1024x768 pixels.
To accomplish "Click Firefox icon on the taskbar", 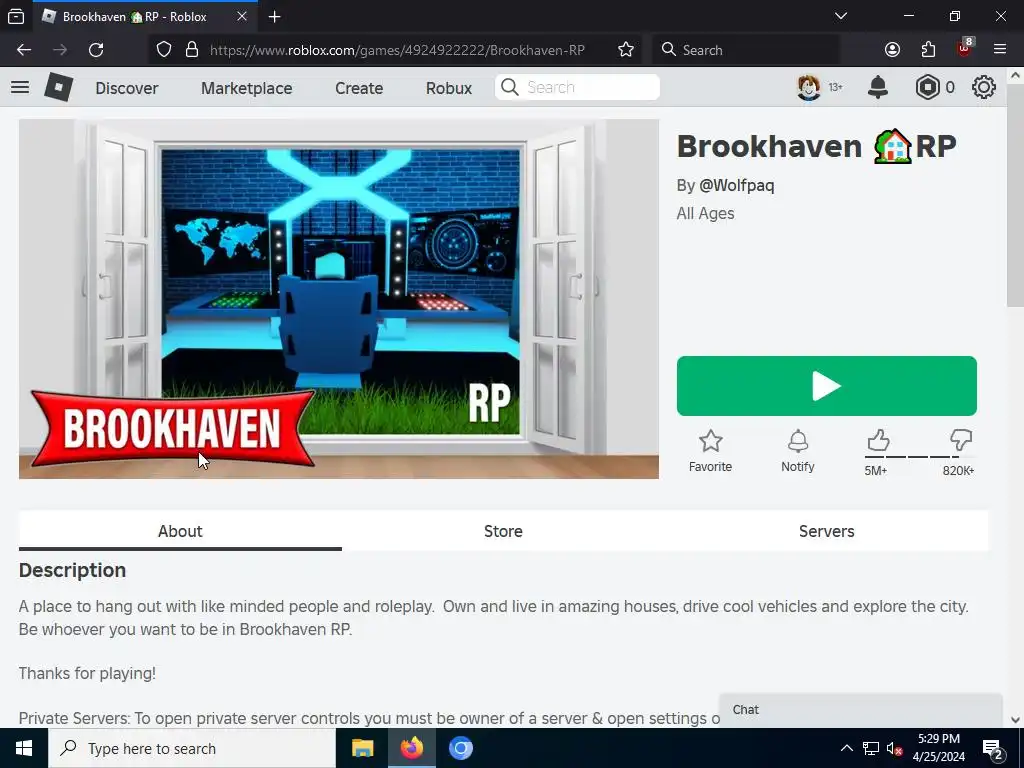I will [x=411, y=748].
